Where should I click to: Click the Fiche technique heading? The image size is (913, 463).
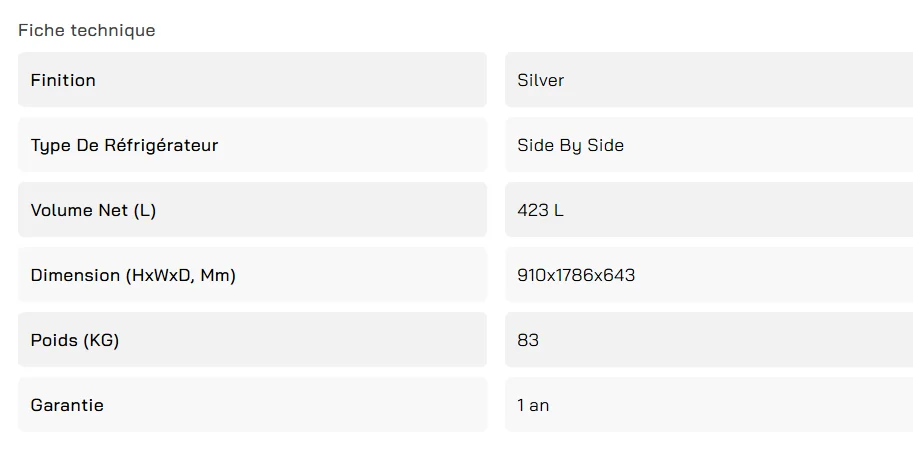tap(87, 30)
